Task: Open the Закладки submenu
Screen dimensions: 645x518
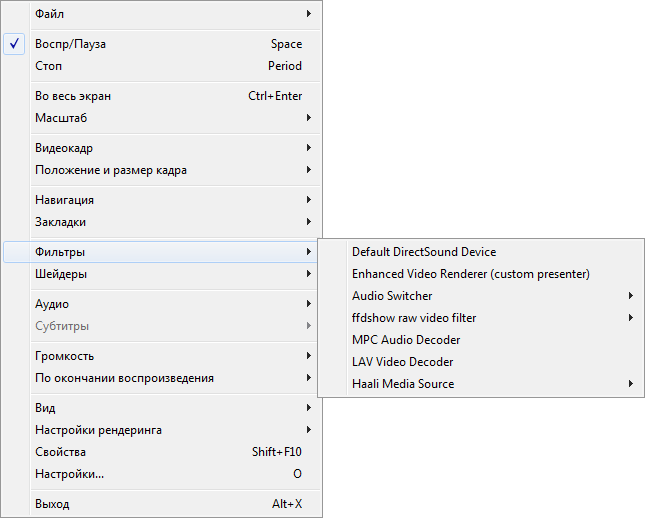Action: [x=60, y=222]
